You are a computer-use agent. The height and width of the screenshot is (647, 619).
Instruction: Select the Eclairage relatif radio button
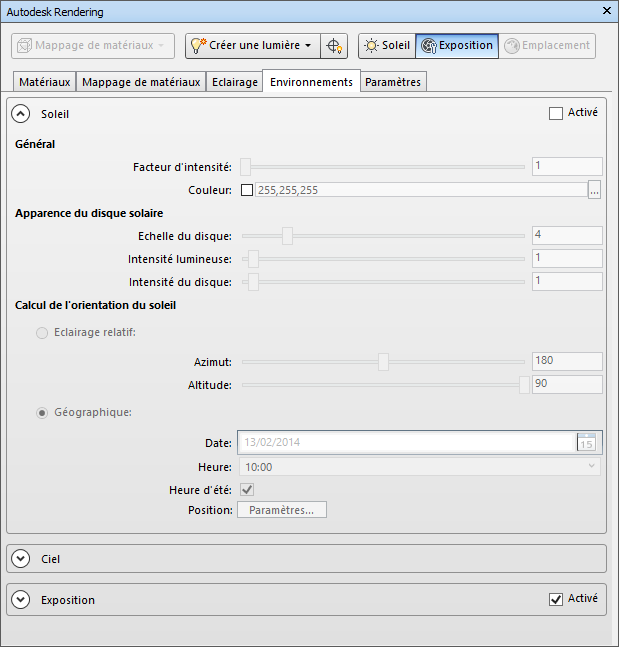pyautogui.click(x=42, y=333)
